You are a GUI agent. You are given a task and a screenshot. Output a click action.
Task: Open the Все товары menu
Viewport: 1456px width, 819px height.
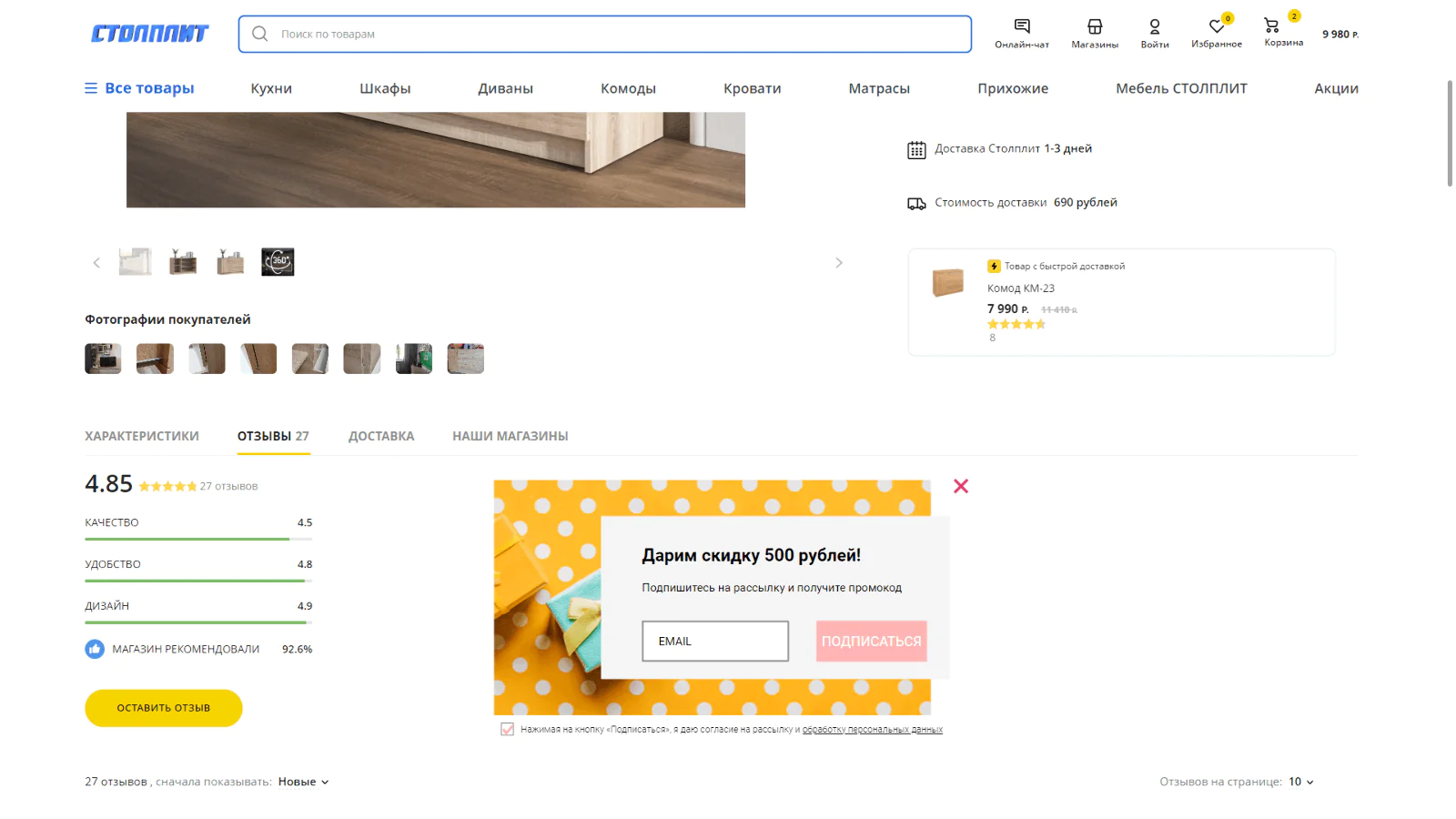[139, 88]
